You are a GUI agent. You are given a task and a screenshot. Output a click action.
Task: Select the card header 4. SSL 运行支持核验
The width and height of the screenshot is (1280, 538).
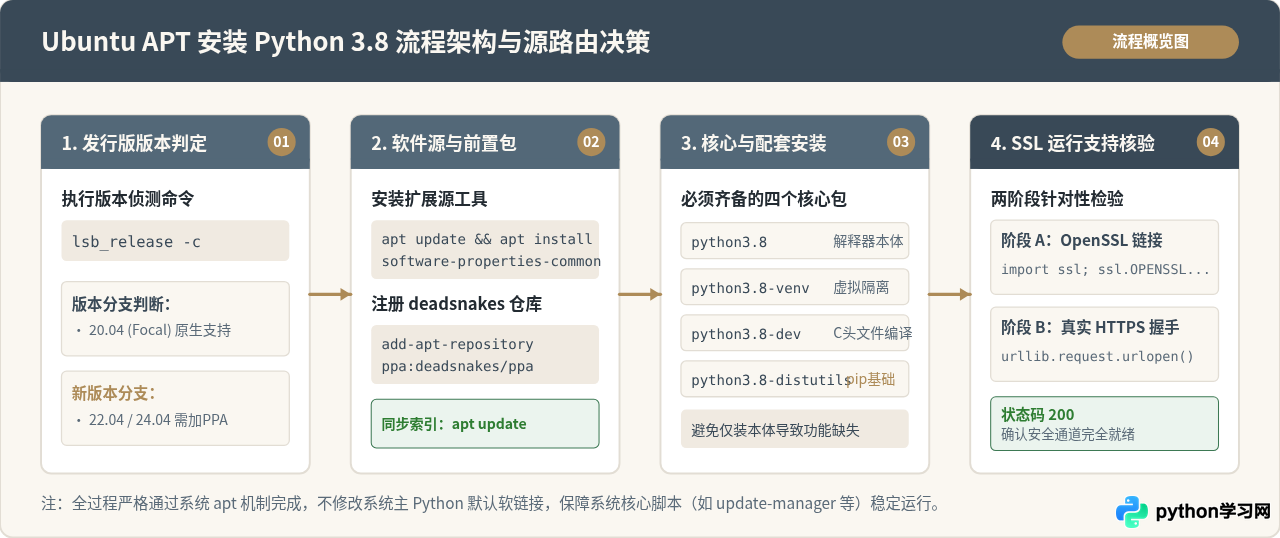tap(1105, 142)
